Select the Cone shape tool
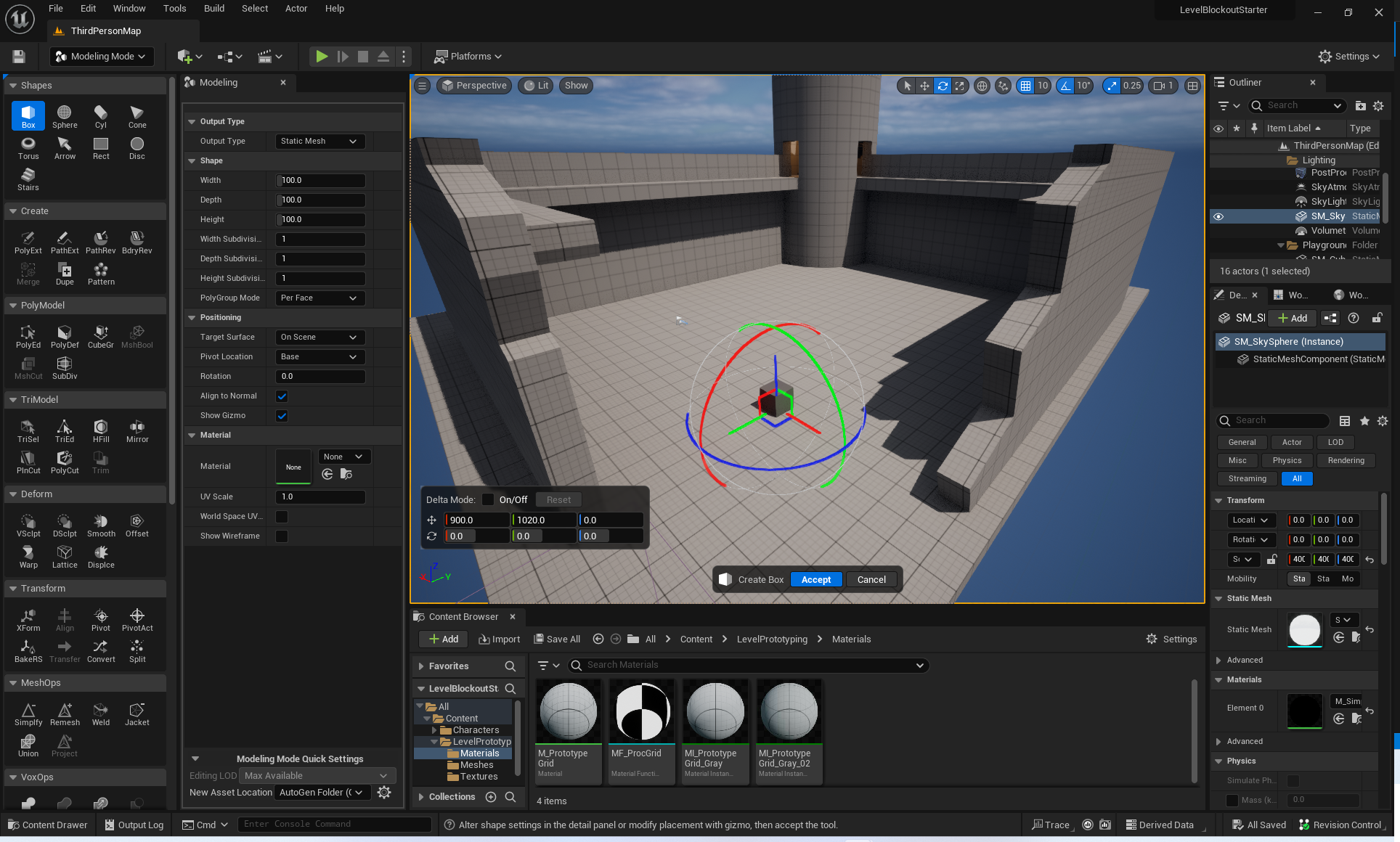The height and width of the screenshot is (842, 1400). [x=137, y=116]
